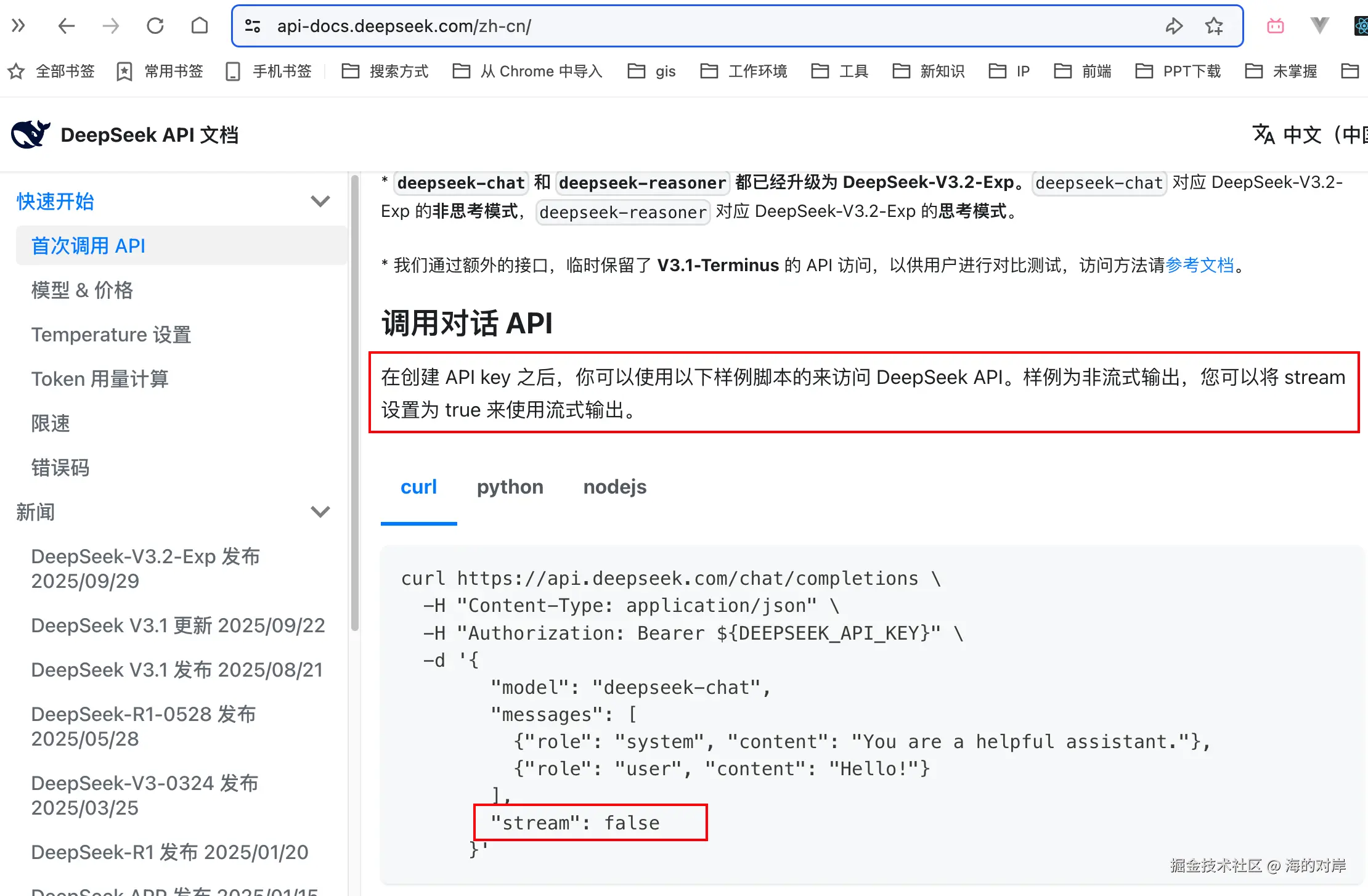Open the bookmarks overflow chevron
The height and width of the screenshot is (896, 1368).
[18, 26]
